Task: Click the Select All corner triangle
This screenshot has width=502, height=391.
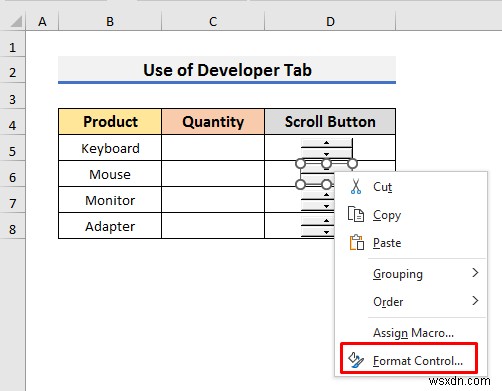Action: tap(16, 22)
